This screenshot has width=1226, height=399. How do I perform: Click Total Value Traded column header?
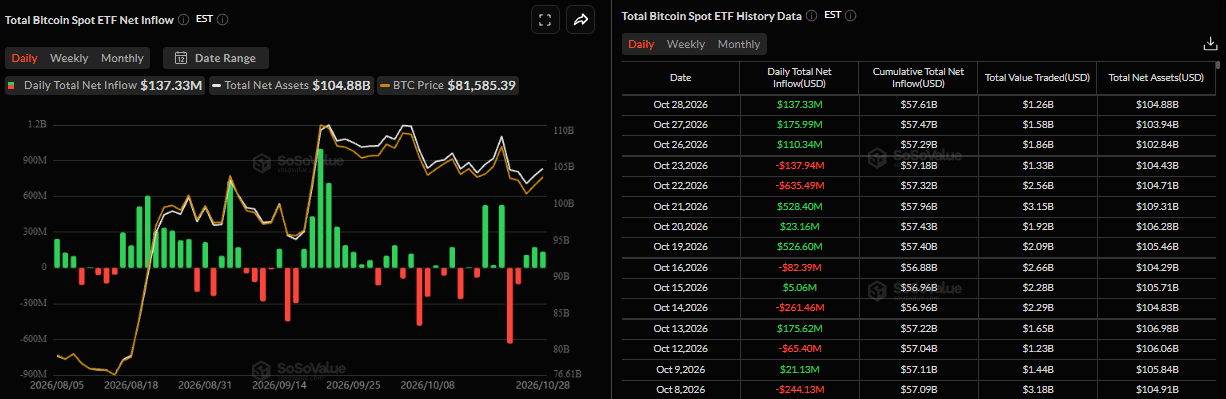point(1037,77)
